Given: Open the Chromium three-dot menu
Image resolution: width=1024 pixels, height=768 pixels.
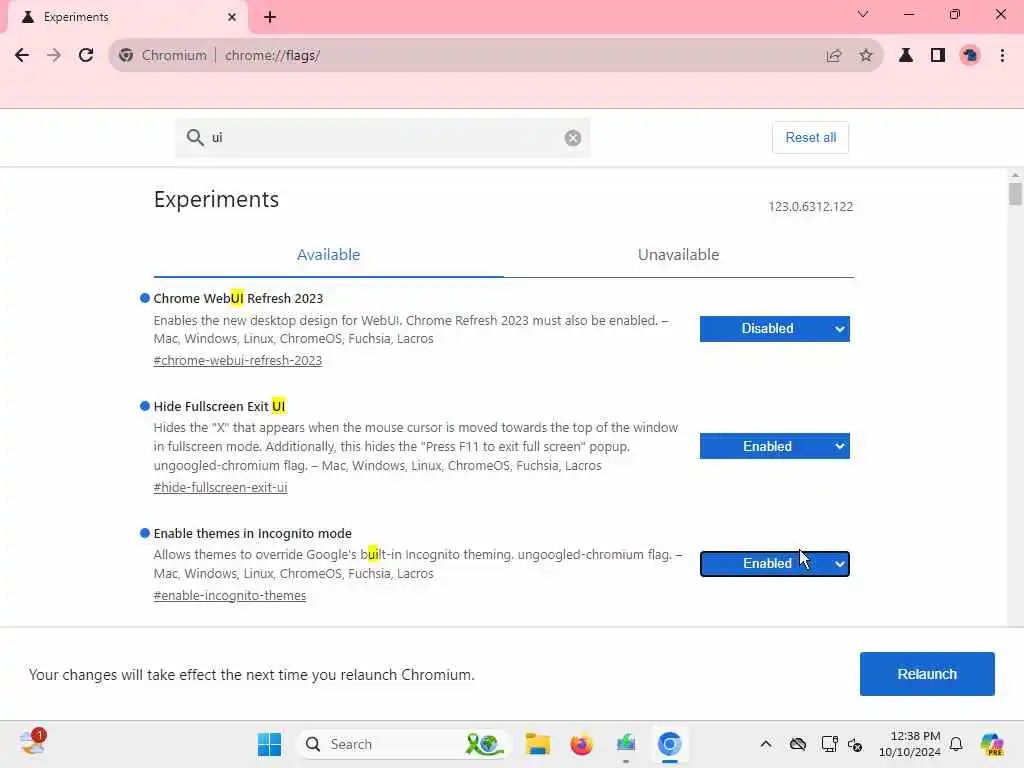Looking at the screenshot, I should pyautogui.click(x=1002, y=56).
